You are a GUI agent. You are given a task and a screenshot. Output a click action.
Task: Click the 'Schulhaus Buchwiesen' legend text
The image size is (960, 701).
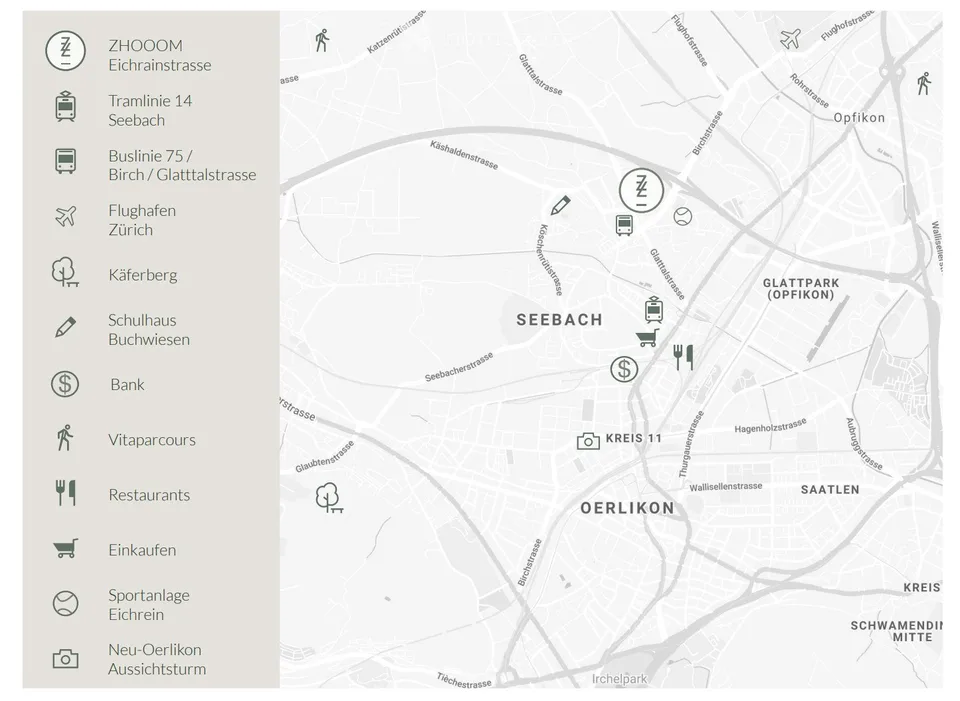[x=149, y=329]
